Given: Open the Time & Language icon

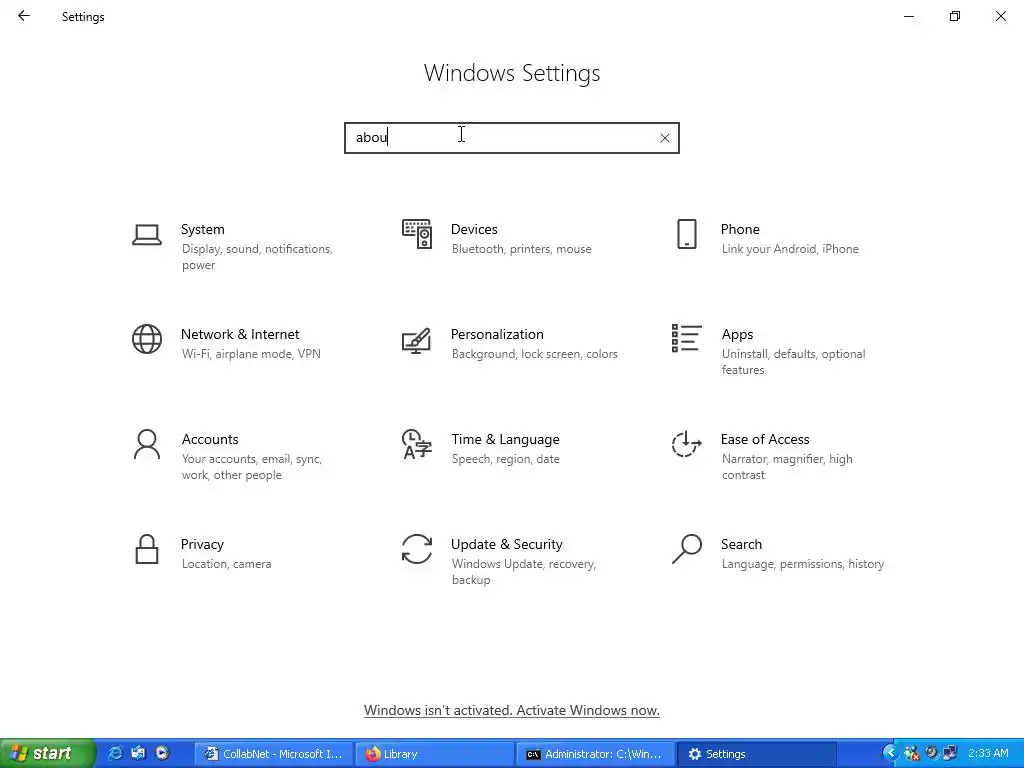Looking at the screenshot, I should click(417, 444).
